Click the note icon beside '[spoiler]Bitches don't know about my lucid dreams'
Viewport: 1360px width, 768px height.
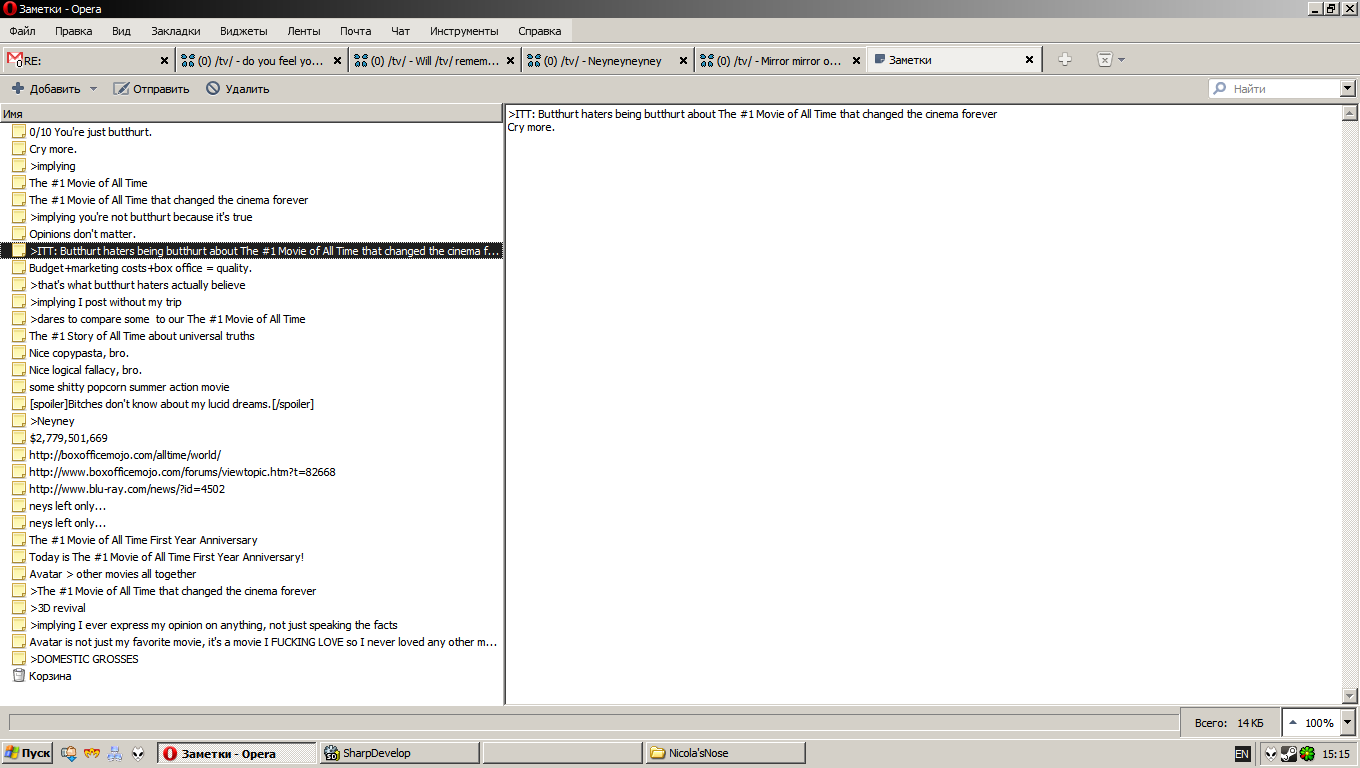[x=19, y=404]
